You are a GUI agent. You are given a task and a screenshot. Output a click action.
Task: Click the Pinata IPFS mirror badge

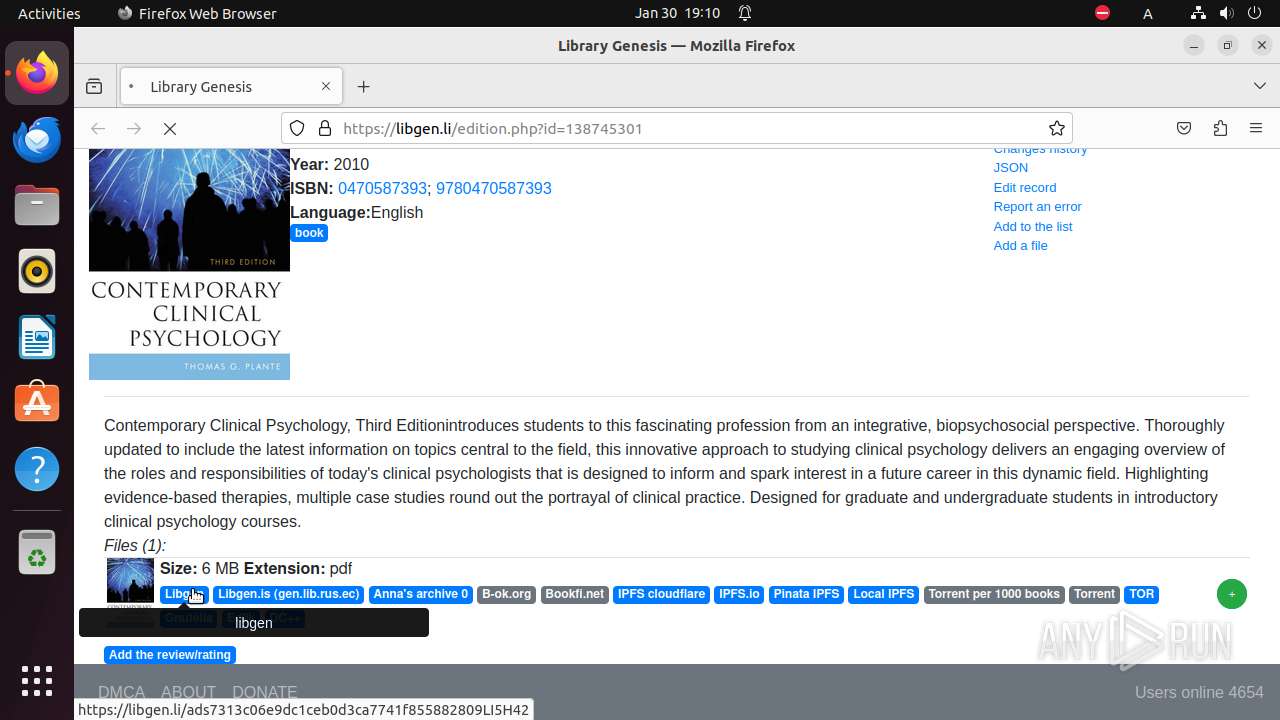tap(807, 594)
